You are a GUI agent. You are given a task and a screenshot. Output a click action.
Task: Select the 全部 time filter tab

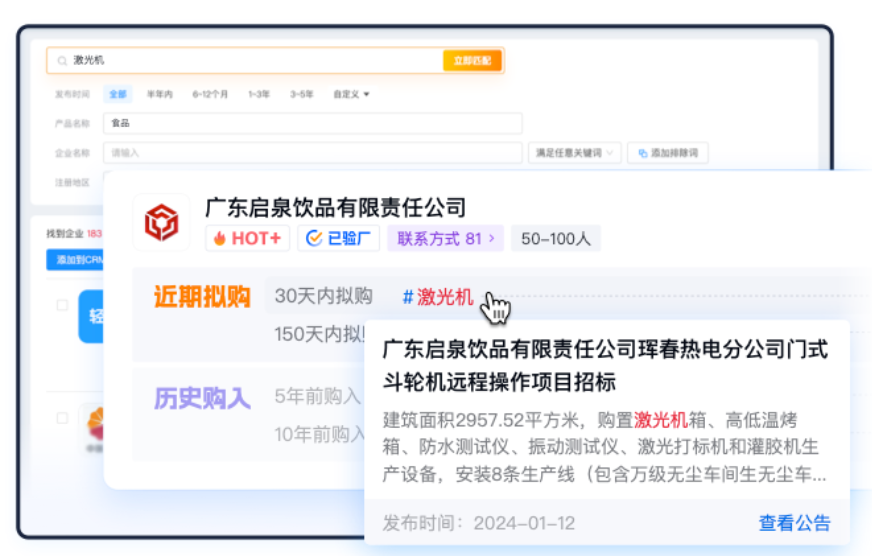118,94
